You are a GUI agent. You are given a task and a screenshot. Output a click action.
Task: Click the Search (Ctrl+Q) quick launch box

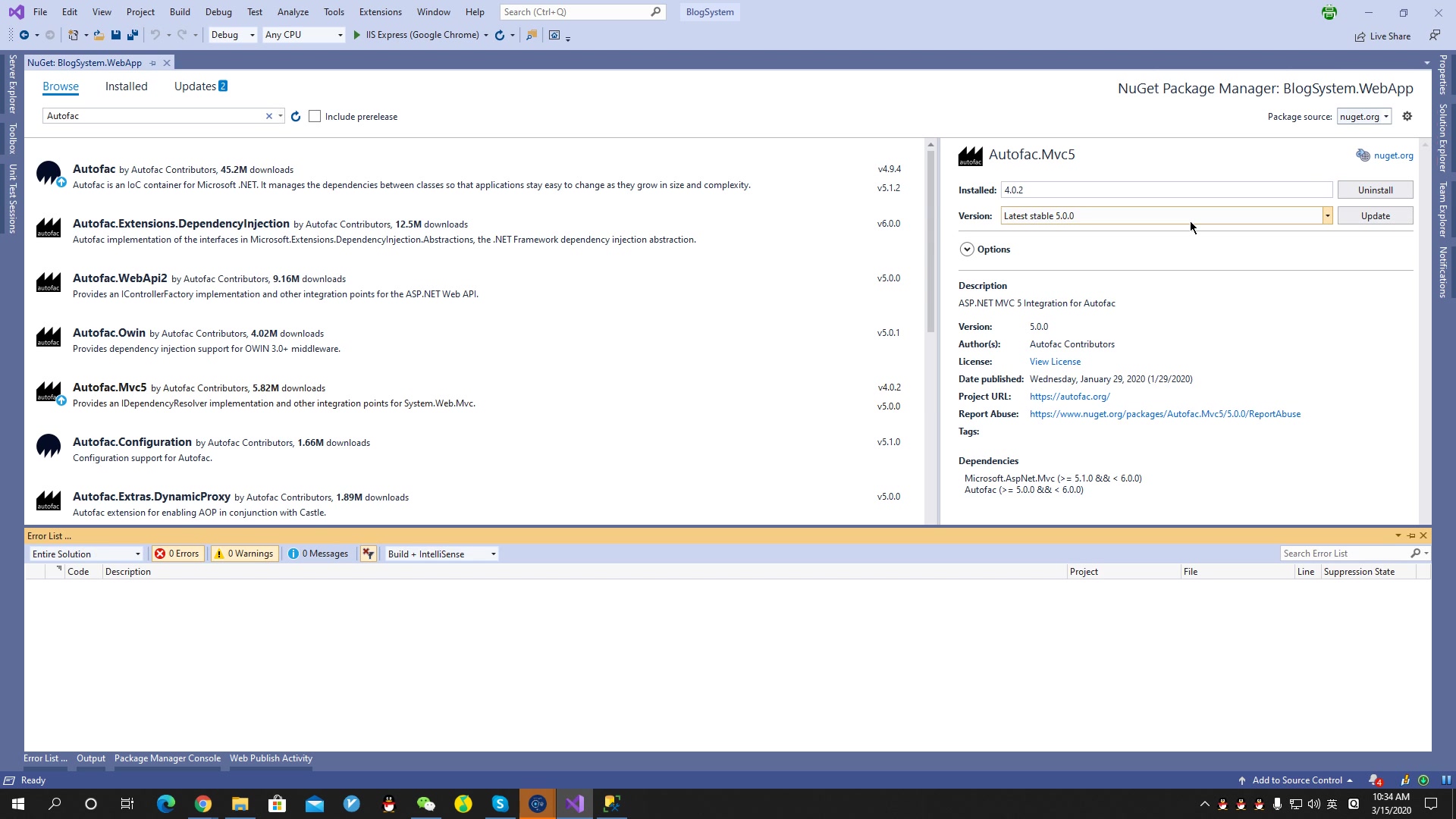pyautogui.click(x=582, y=12)
